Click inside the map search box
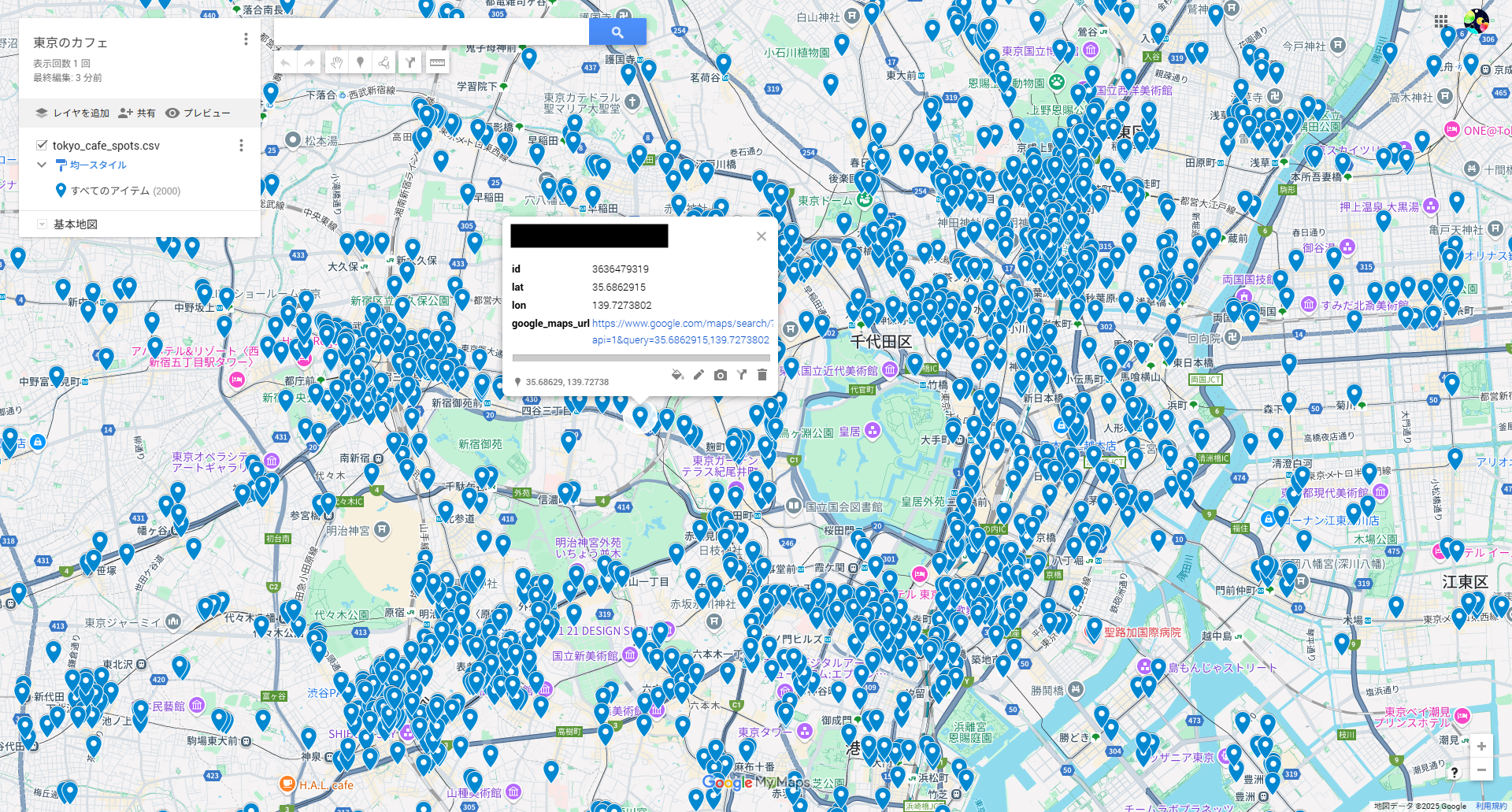The image size is (1512, 812). coord(432,31)
